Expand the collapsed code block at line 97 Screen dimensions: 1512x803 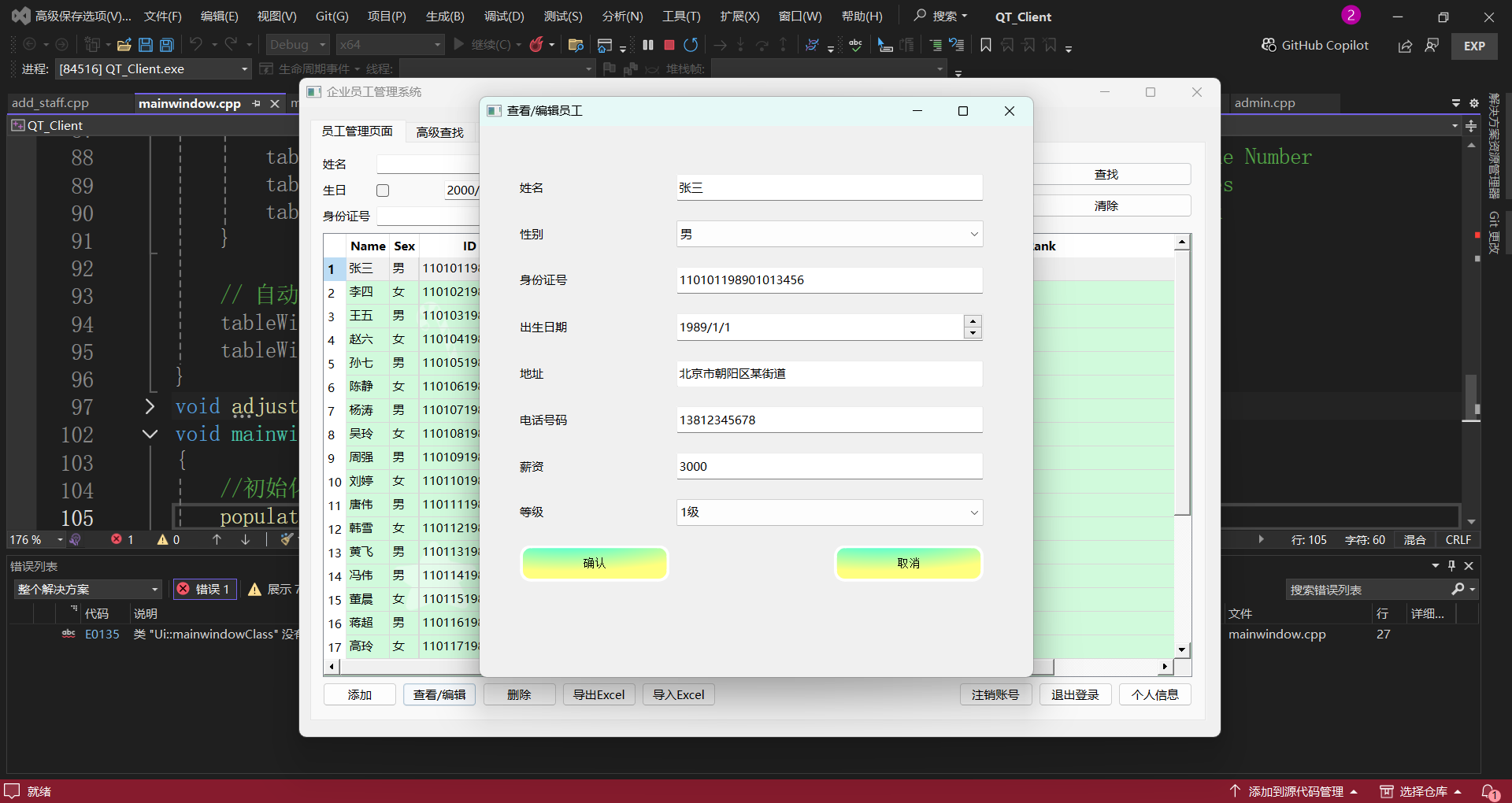coord(150,406)
